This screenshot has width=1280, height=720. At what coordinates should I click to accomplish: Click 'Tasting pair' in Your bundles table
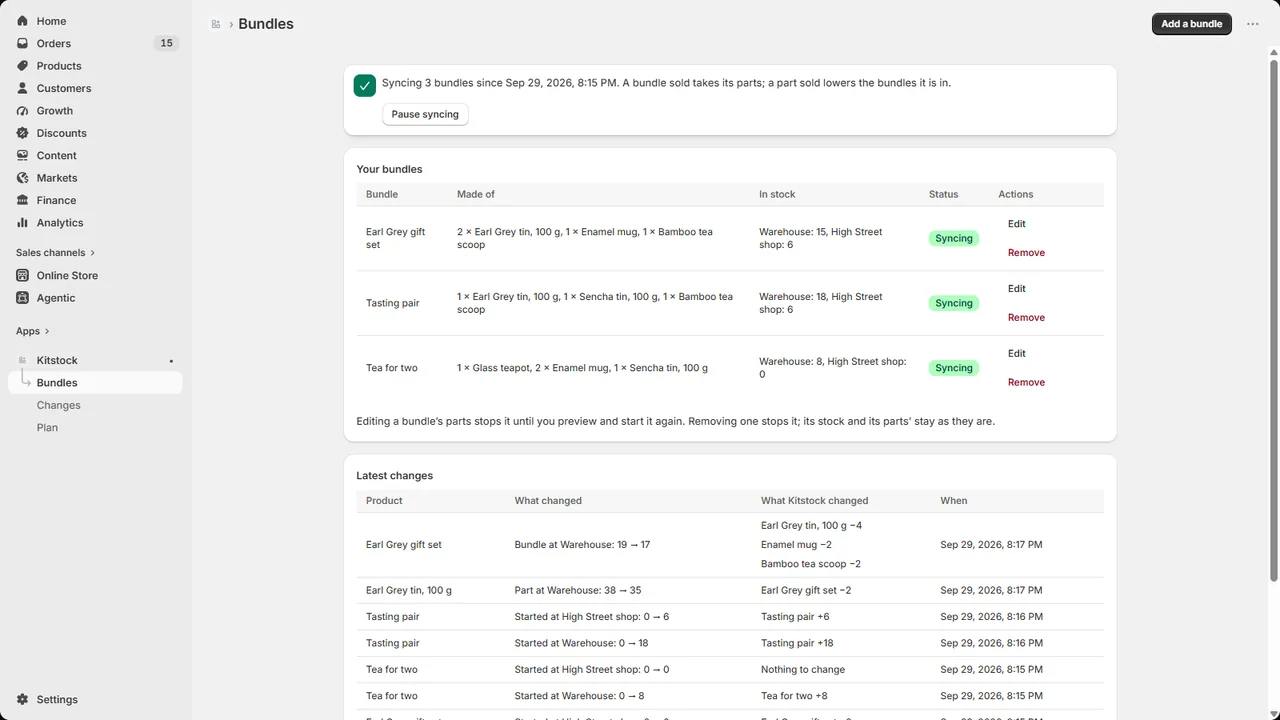pos(393,303)
